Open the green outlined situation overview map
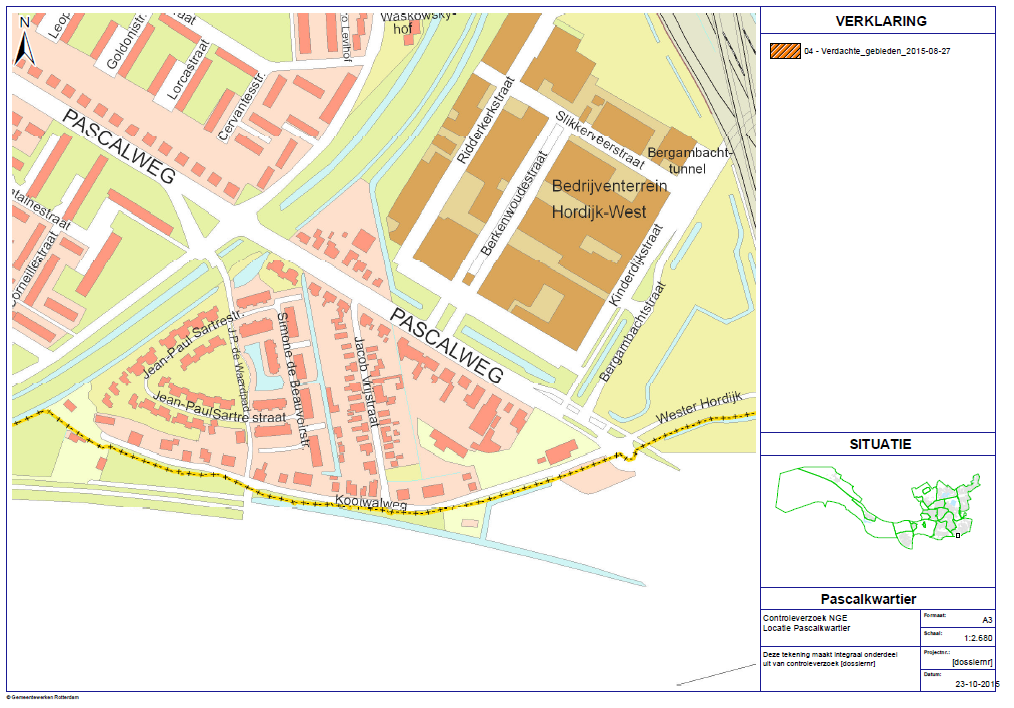The height and width of the screenshot is (708, 1014). [878, 508]
